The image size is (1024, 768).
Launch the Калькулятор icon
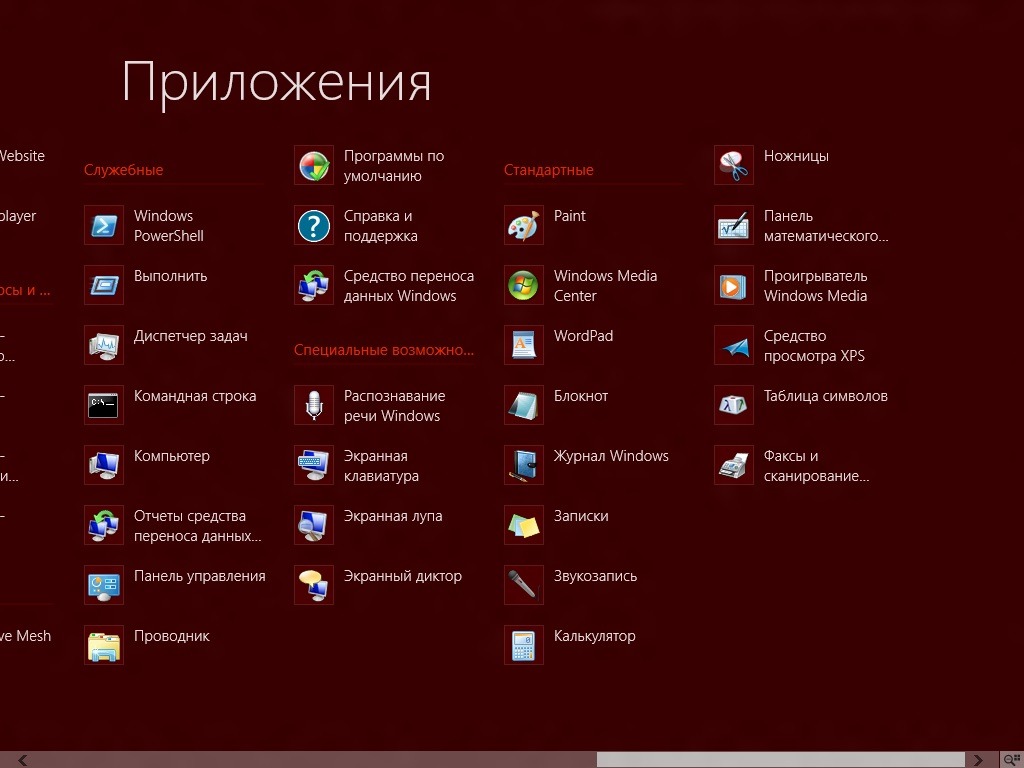pos(524,646)
